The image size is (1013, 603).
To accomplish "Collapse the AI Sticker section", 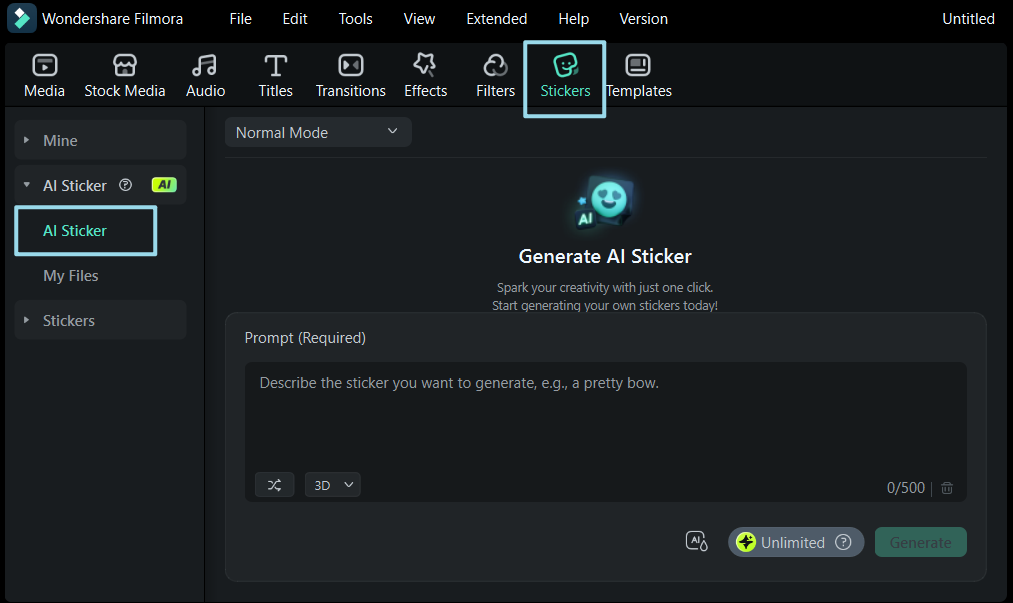I will tap(26, 185).
